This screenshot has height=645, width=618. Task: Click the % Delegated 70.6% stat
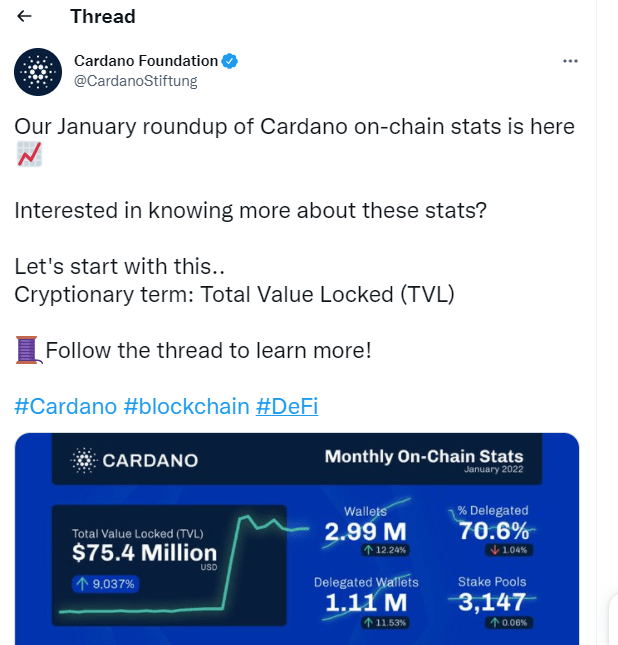[493, 531]
